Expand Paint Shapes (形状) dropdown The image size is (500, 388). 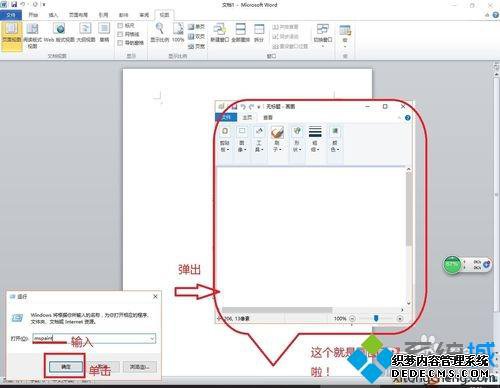pyautogui.click(x=297, y=139)
